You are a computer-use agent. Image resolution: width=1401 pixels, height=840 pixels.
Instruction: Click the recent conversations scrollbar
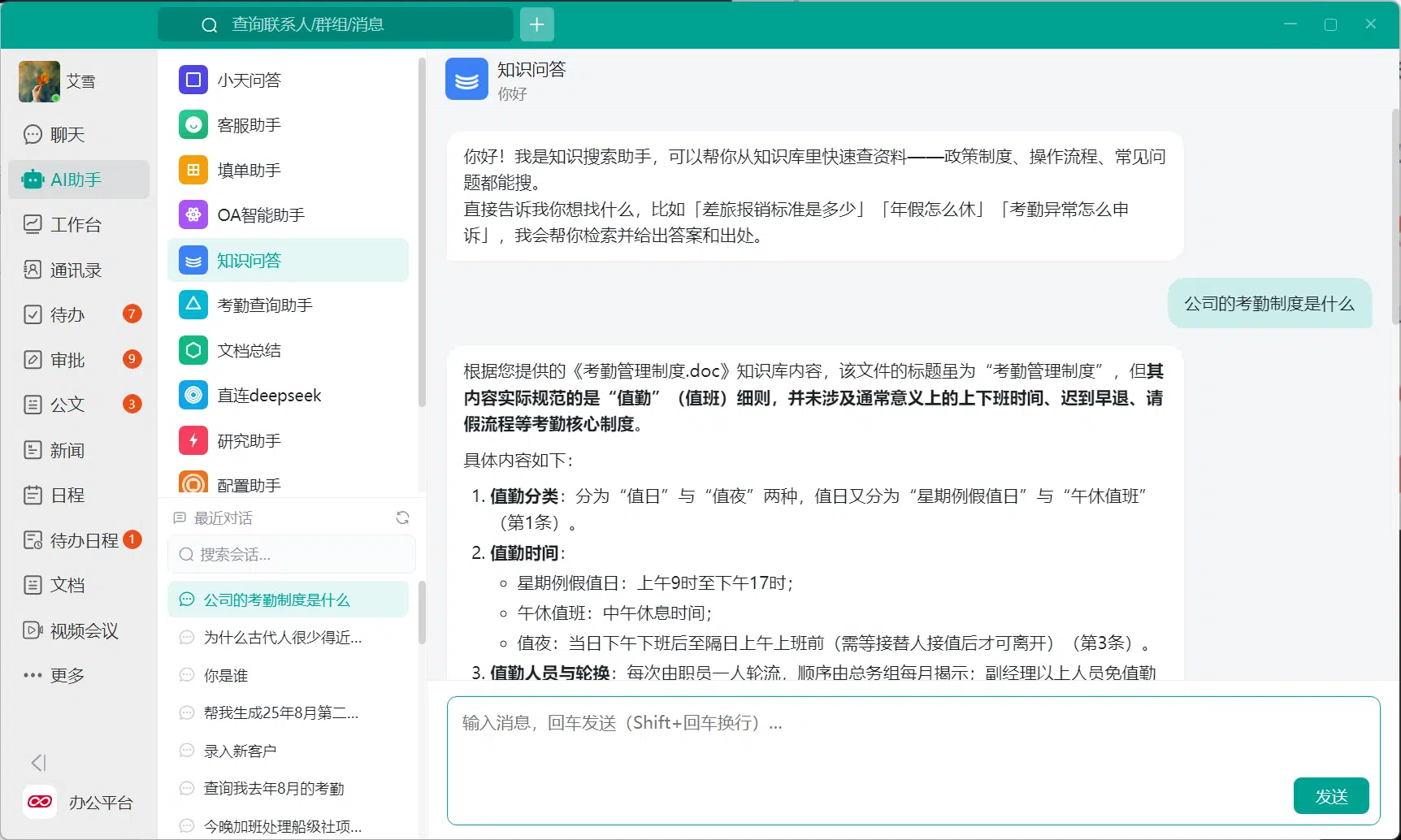point(422,612)
